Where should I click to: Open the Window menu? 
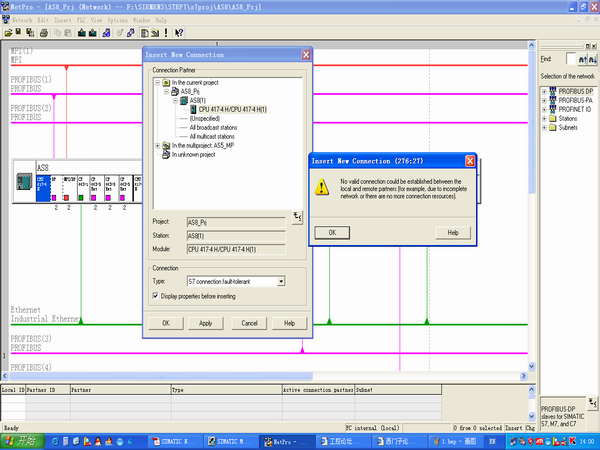tap(141, 20)
